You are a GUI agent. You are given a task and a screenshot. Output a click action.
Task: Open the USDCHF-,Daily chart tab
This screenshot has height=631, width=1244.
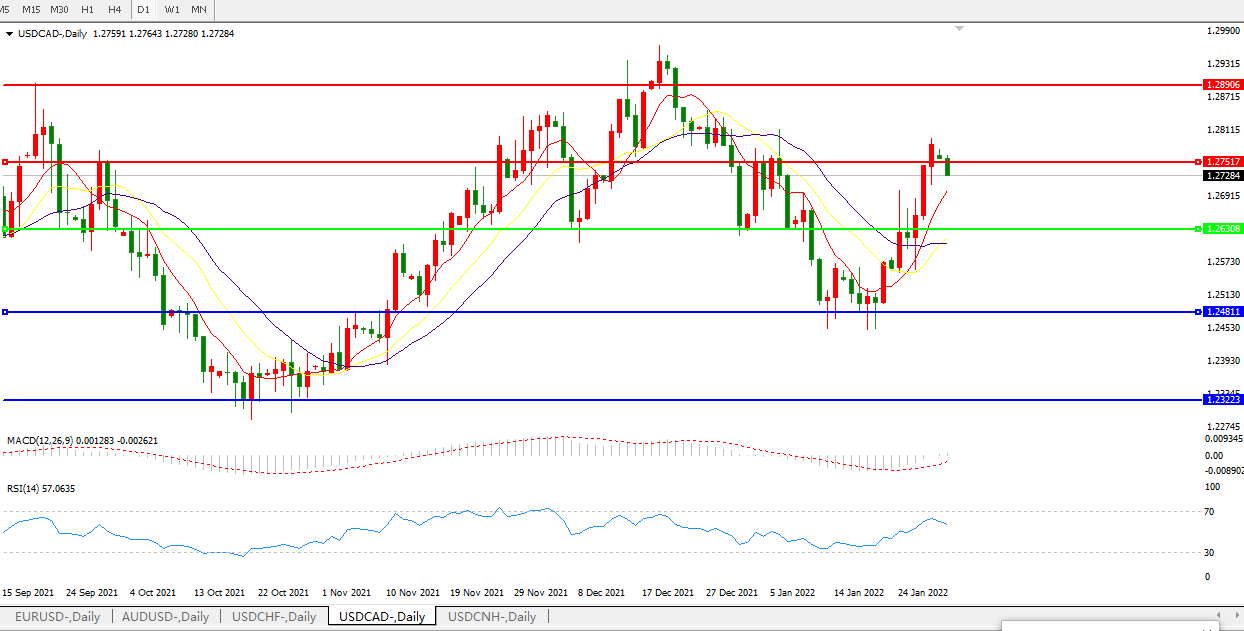coord(274,617)
